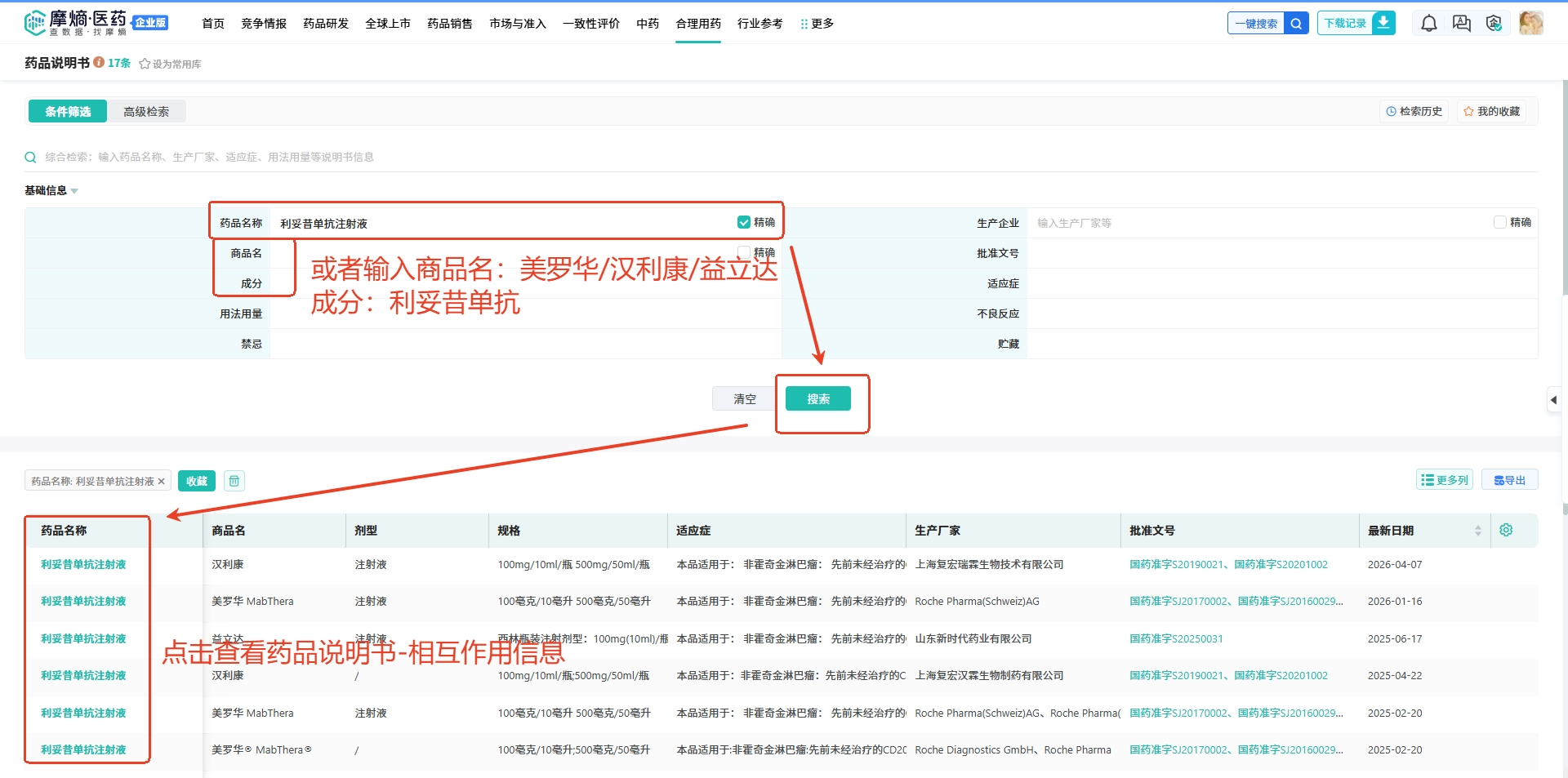The width and height of the screenshot is (1568, 778).
Task: Open the translation icon in the header
Action: pyautogui.click(x=1462, y=24)
